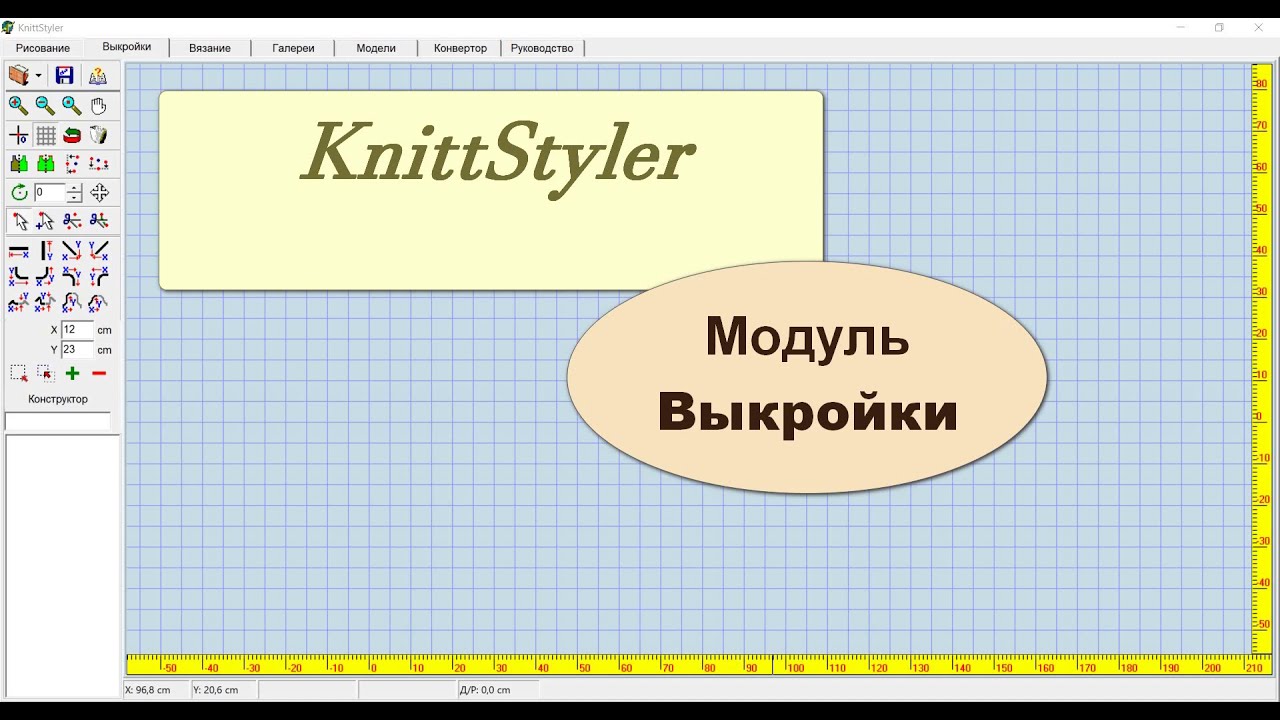Click the dark green vest icon
The image size is (1280, 720).
click(18, 164)
